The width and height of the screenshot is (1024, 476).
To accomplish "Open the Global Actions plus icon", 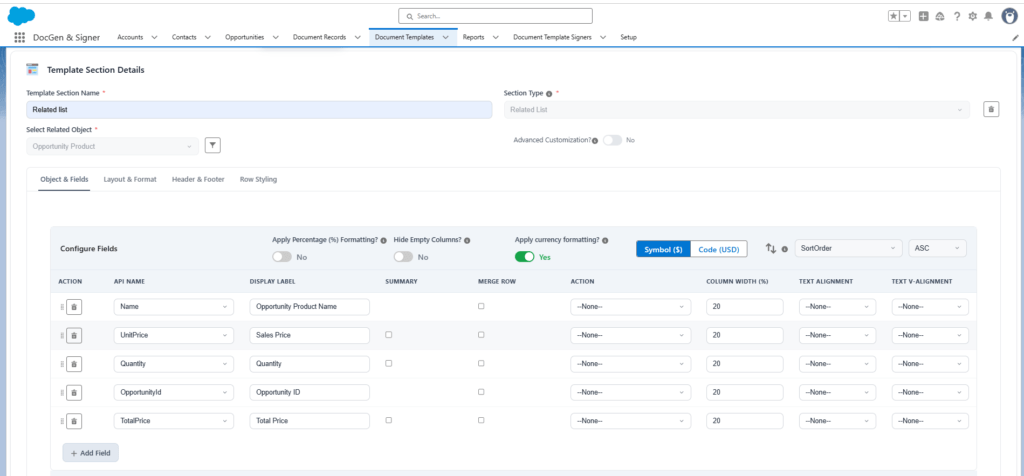I will 923,16.
